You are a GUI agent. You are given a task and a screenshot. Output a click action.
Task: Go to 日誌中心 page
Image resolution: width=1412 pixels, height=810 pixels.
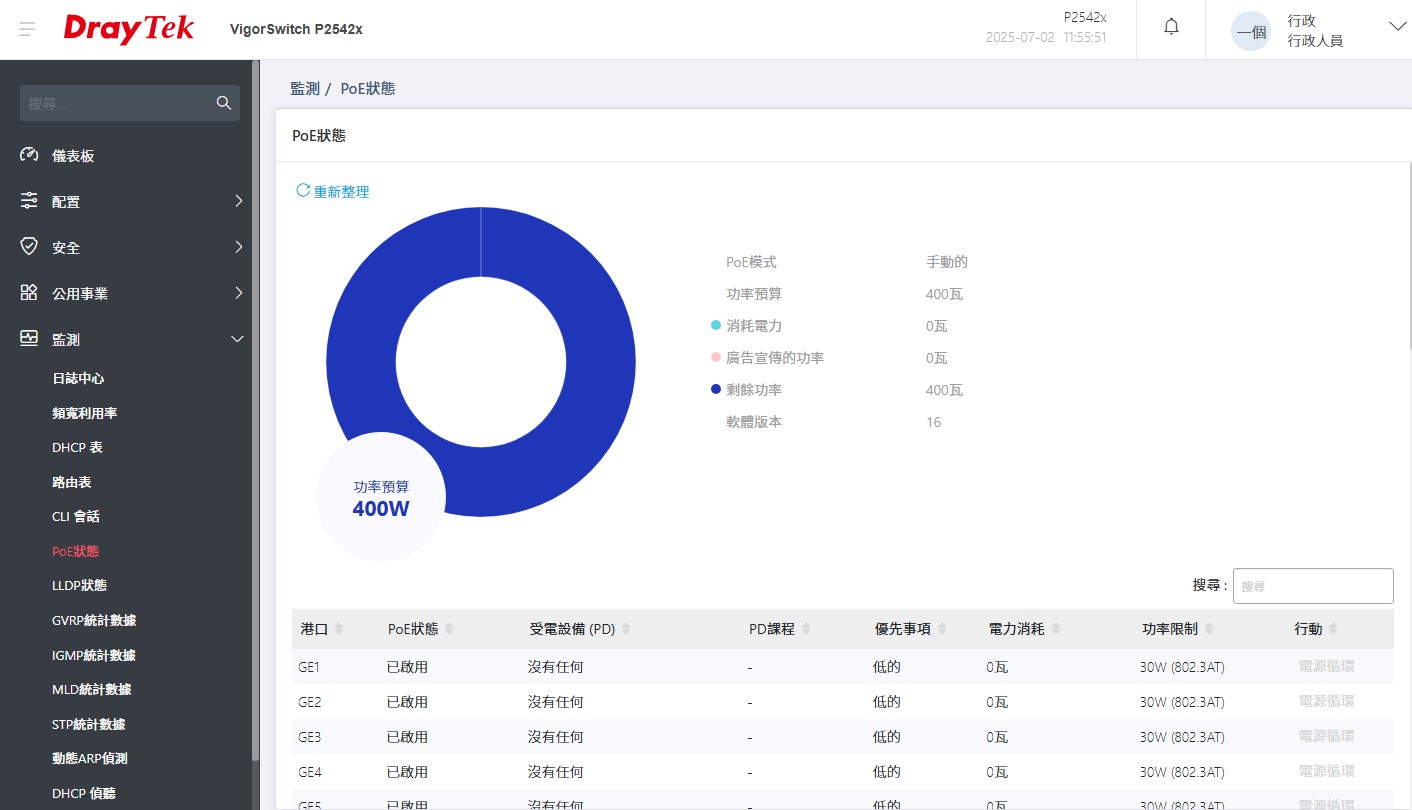tap(78, 378)
